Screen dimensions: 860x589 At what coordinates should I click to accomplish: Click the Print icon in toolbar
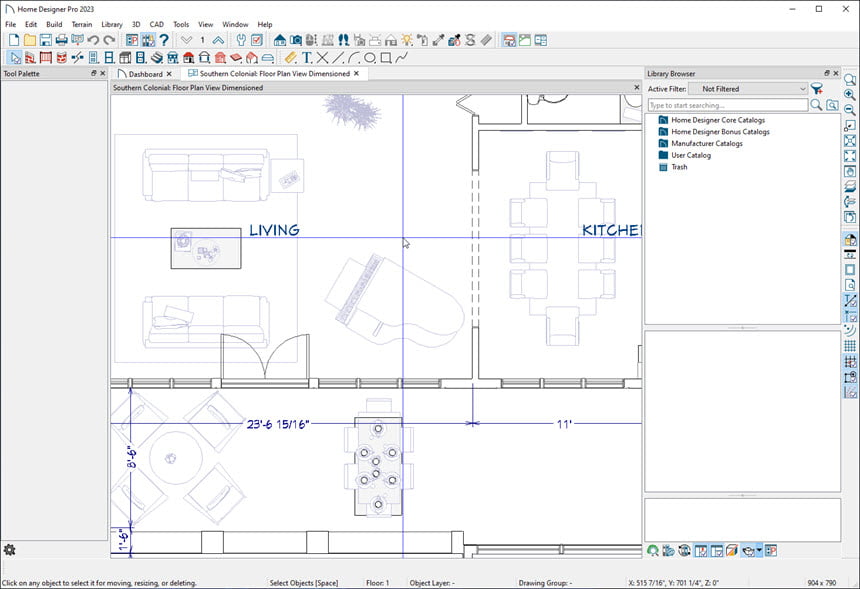tap(61, 40)
